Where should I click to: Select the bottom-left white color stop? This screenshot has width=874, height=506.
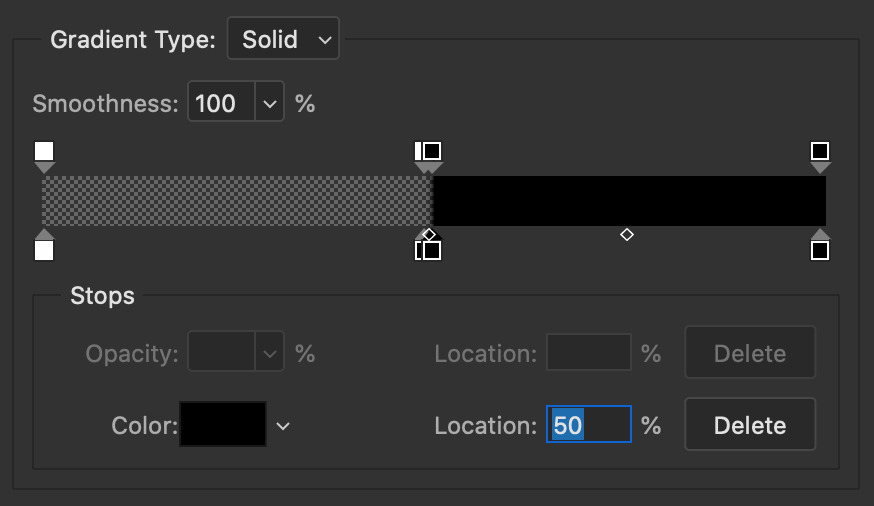click(x=44, y=249)
